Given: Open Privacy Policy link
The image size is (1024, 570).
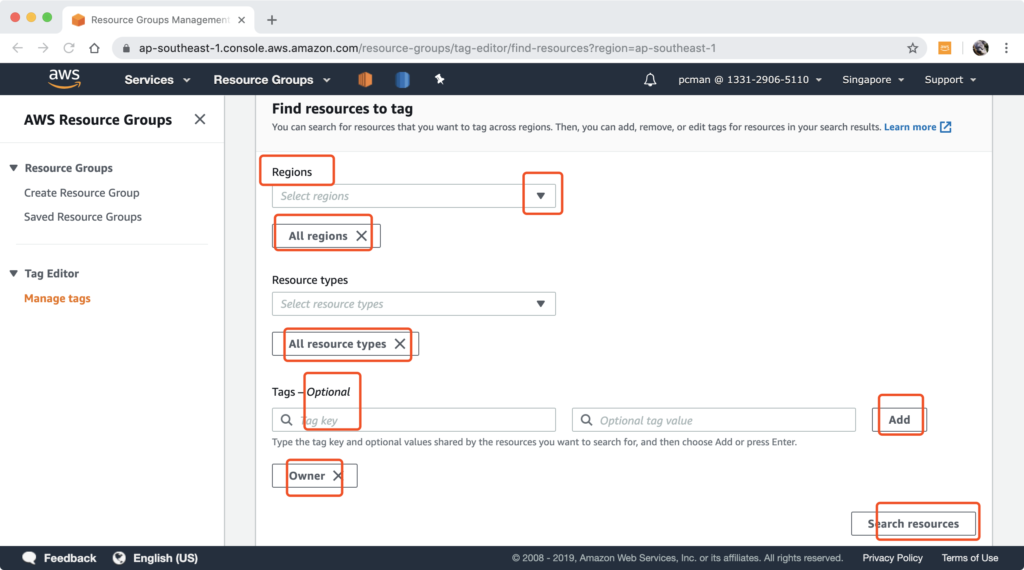Looking at the screenshot, I should (x=892, y=558).
